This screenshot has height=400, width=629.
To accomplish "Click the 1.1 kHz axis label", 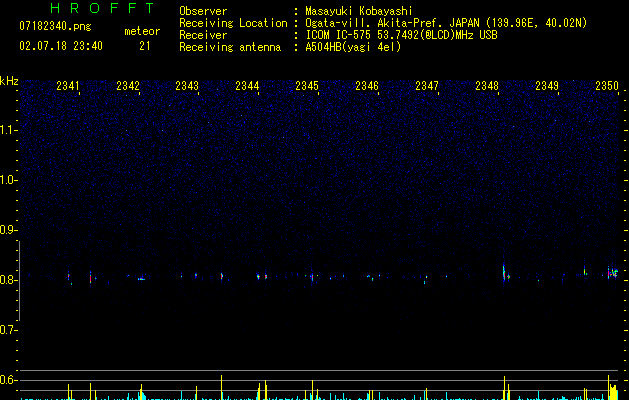I will point(7,130).
